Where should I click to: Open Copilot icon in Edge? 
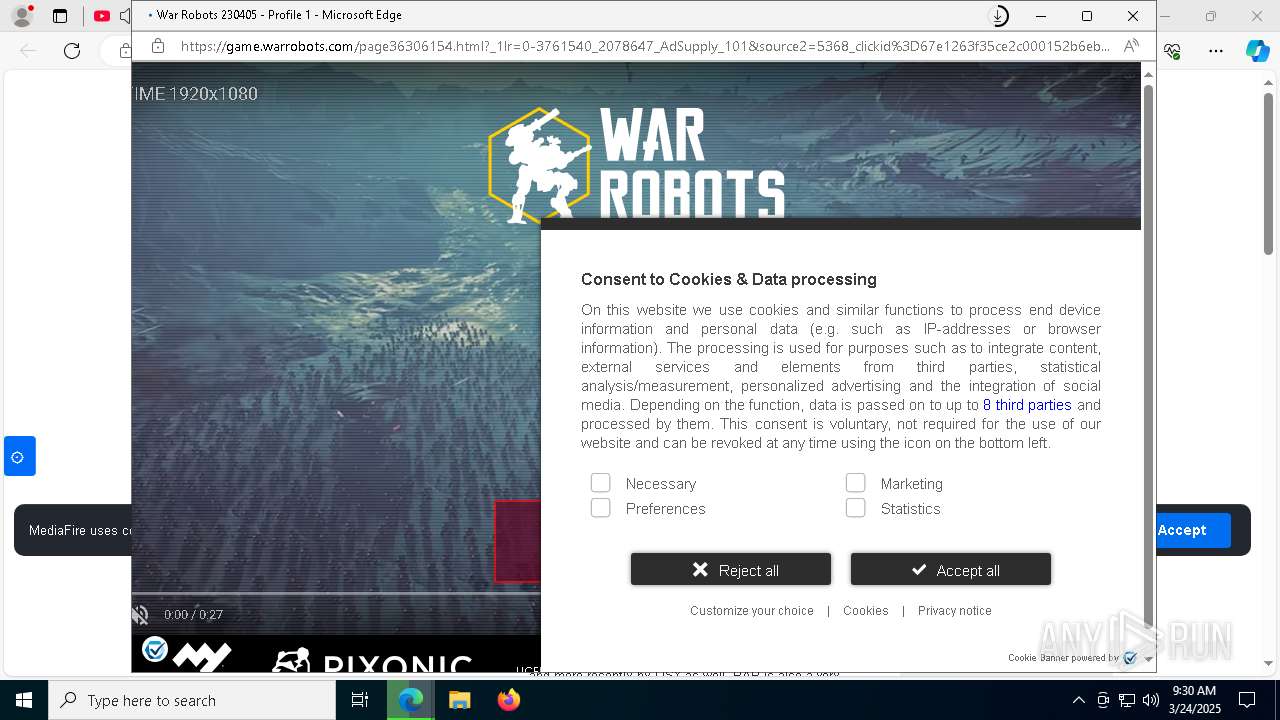pos(1257,51)
